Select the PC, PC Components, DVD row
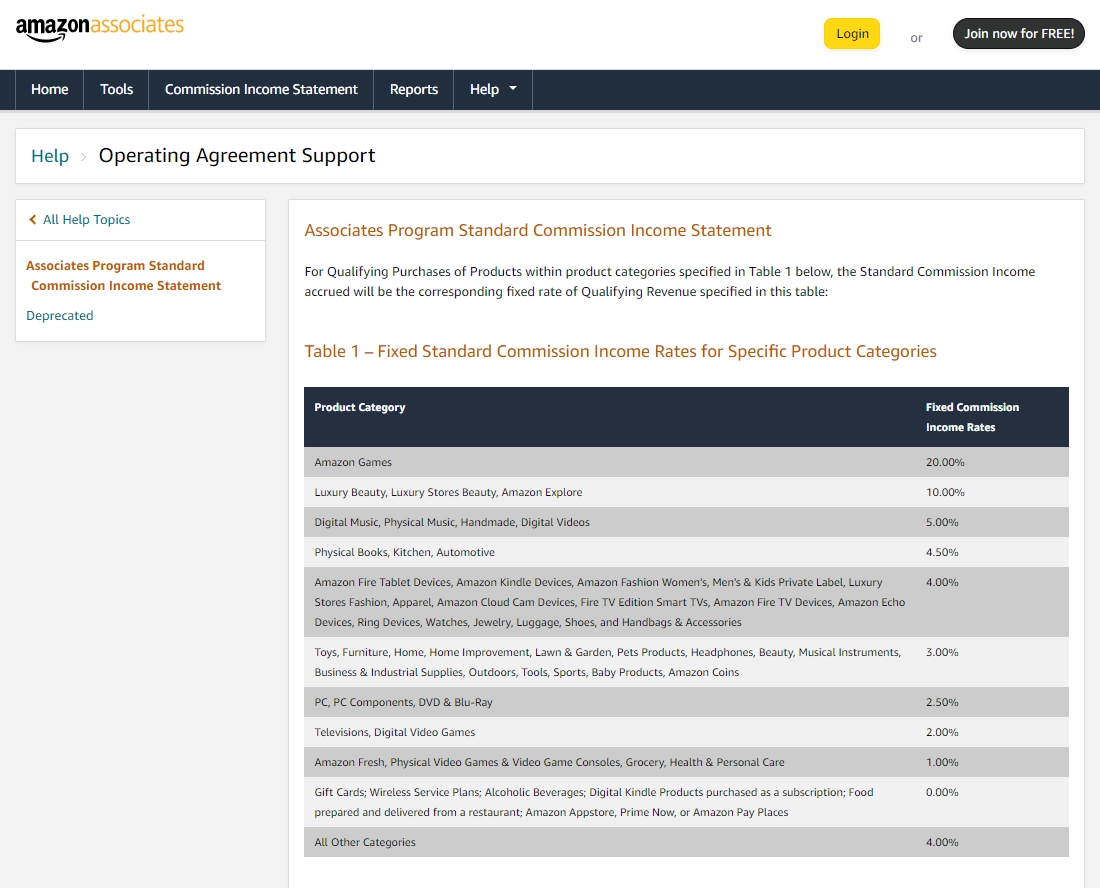This screenshot has height=888, width=1100. (686, 702)
